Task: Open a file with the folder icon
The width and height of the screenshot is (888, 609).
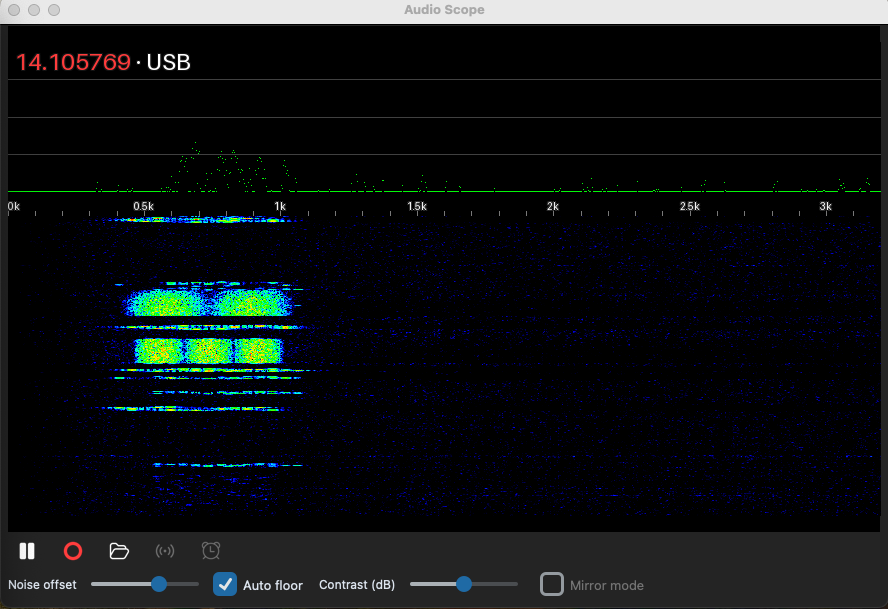Action: point(119,551)
